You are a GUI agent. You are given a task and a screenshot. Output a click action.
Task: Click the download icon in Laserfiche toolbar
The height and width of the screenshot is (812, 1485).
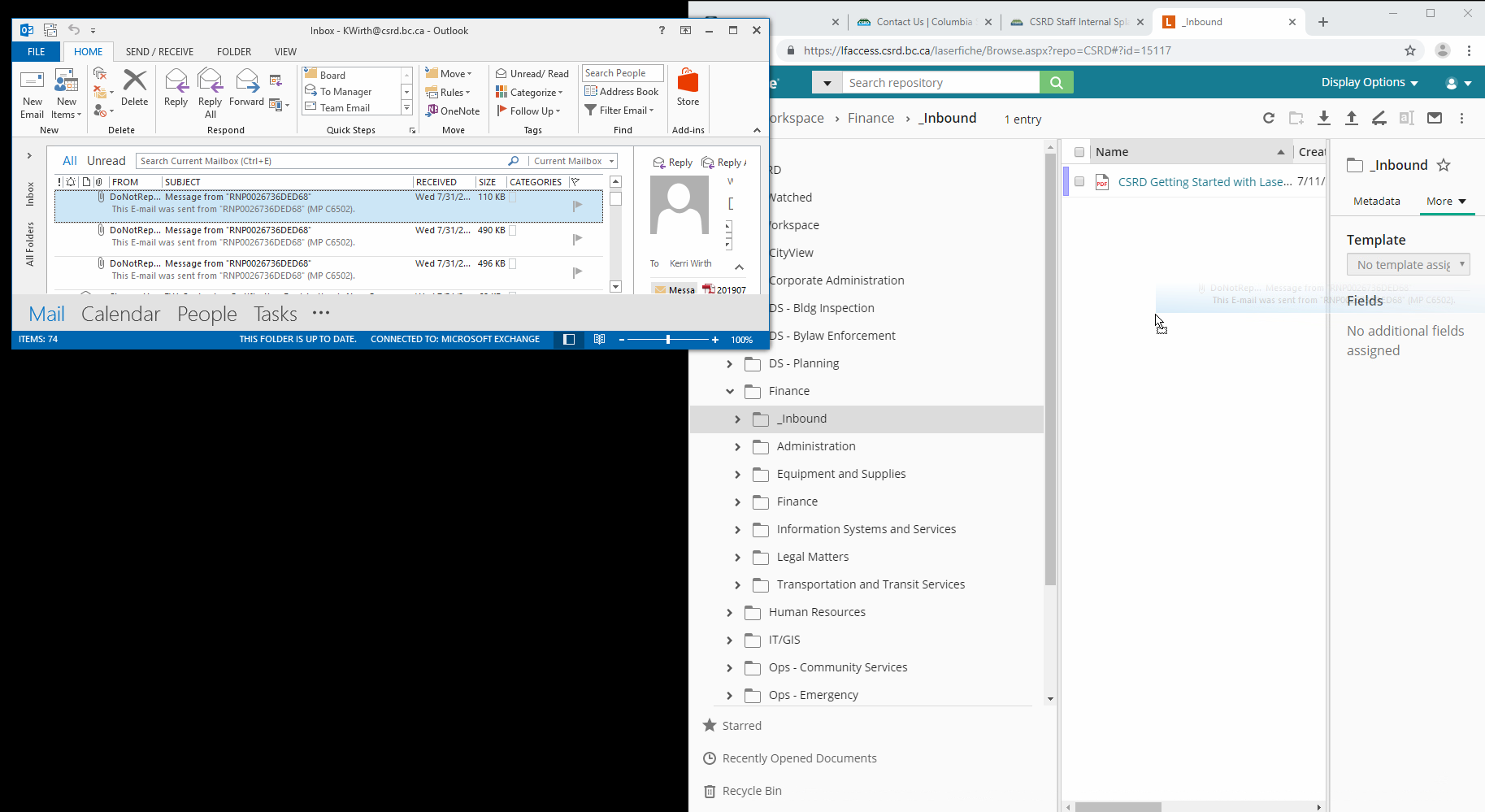coord(1324,119)
